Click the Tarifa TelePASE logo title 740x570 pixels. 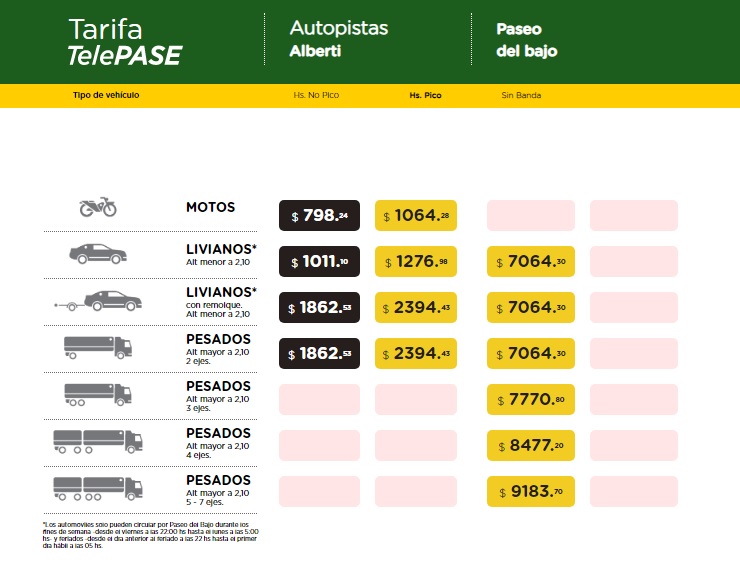click(125, 41)
